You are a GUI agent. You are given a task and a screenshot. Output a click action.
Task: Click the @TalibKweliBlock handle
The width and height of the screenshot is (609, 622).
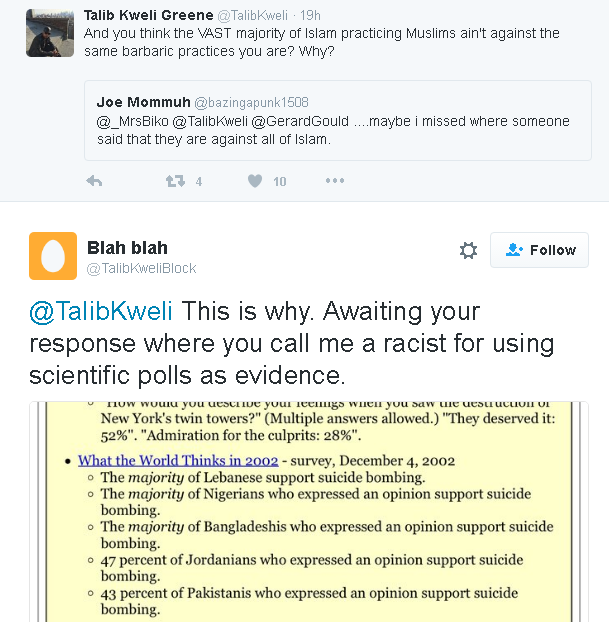coord(142,268)
